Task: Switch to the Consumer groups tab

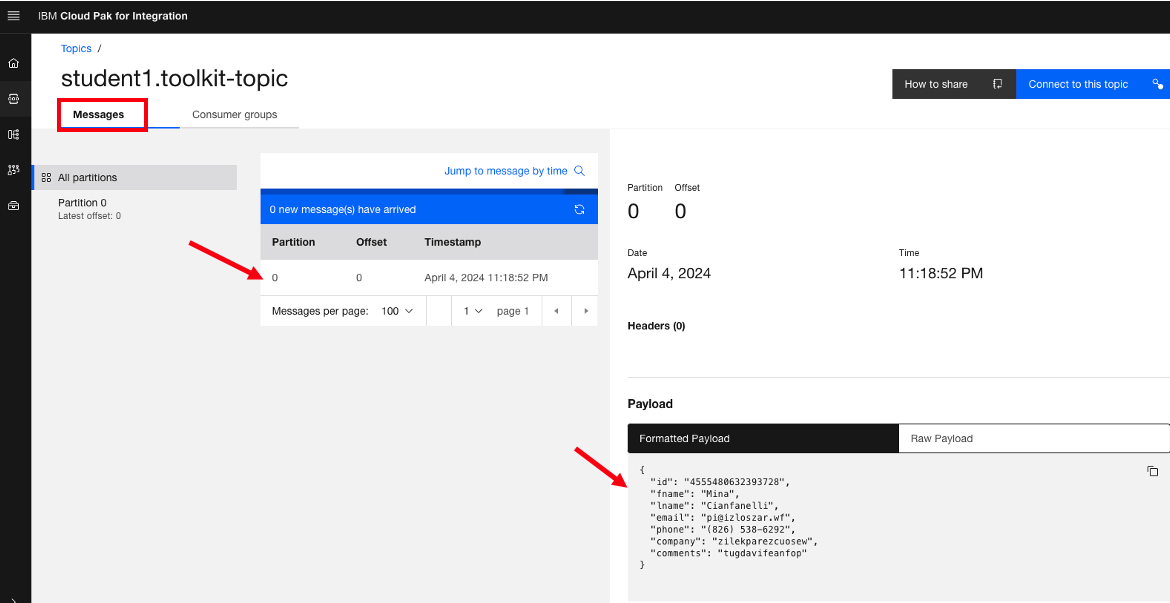Action: (234, 114)
